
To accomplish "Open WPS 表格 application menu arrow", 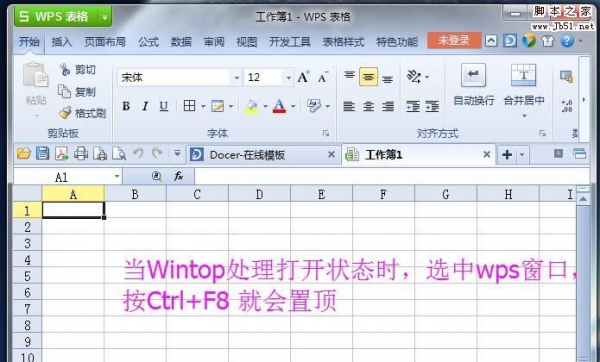I will (104, 17).
